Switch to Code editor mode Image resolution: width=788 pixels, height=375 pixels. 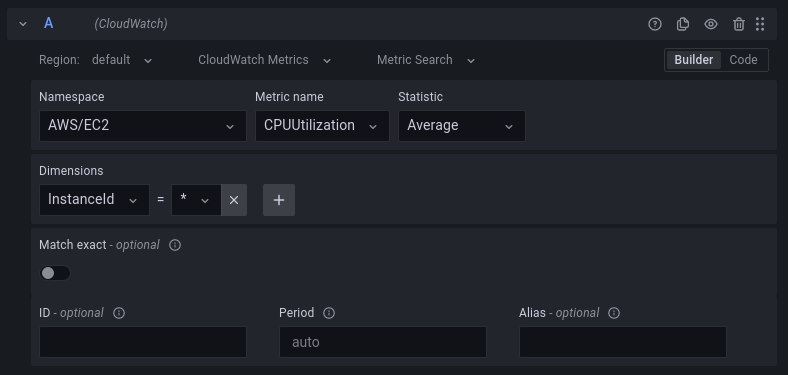tap(743, 60)
